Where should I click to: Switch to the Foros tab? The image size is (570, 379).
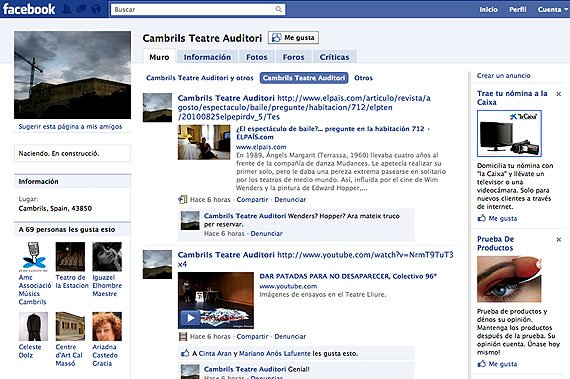pos(293,57)
